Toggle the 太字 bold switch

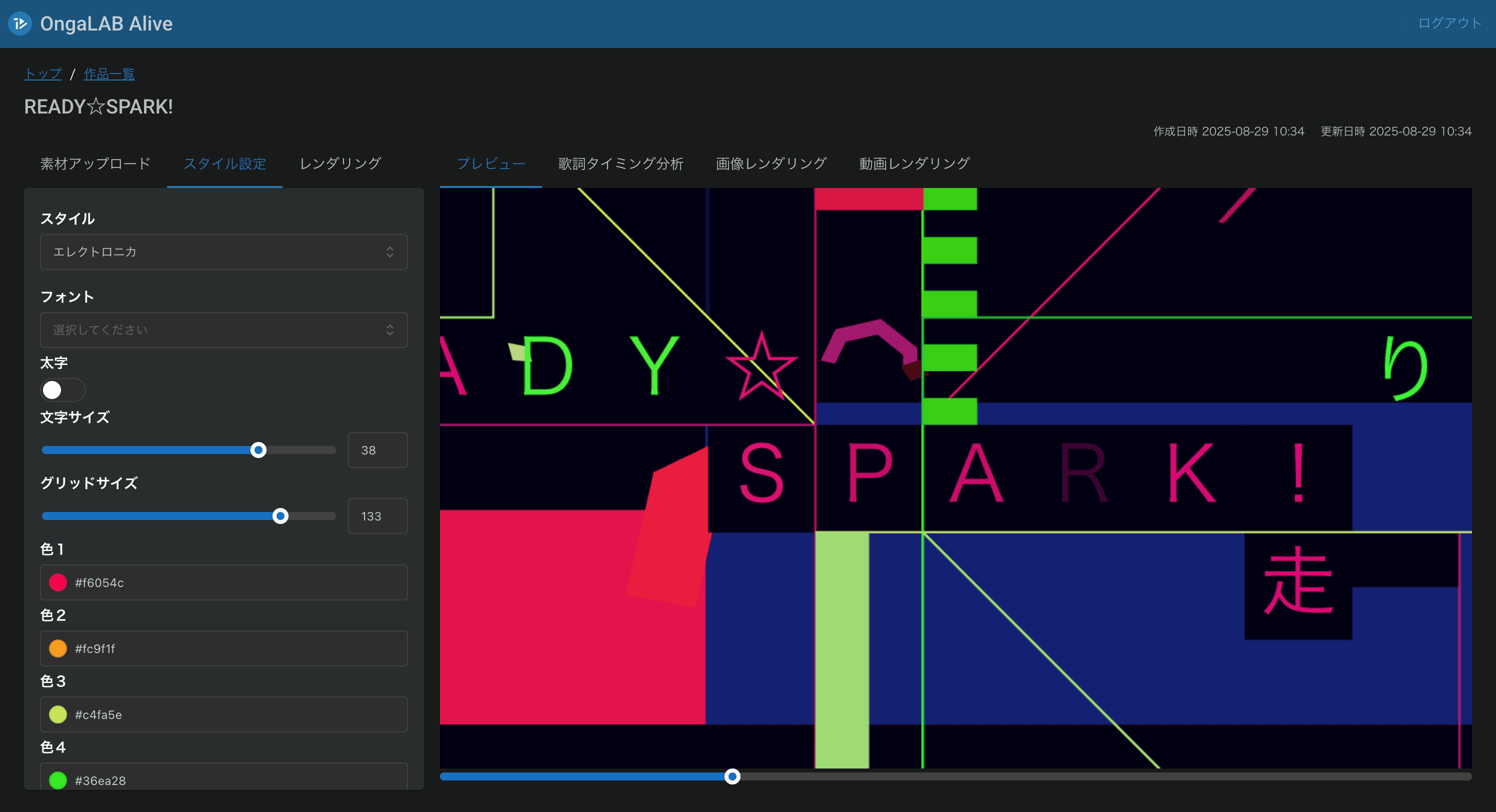coord(62,389)
